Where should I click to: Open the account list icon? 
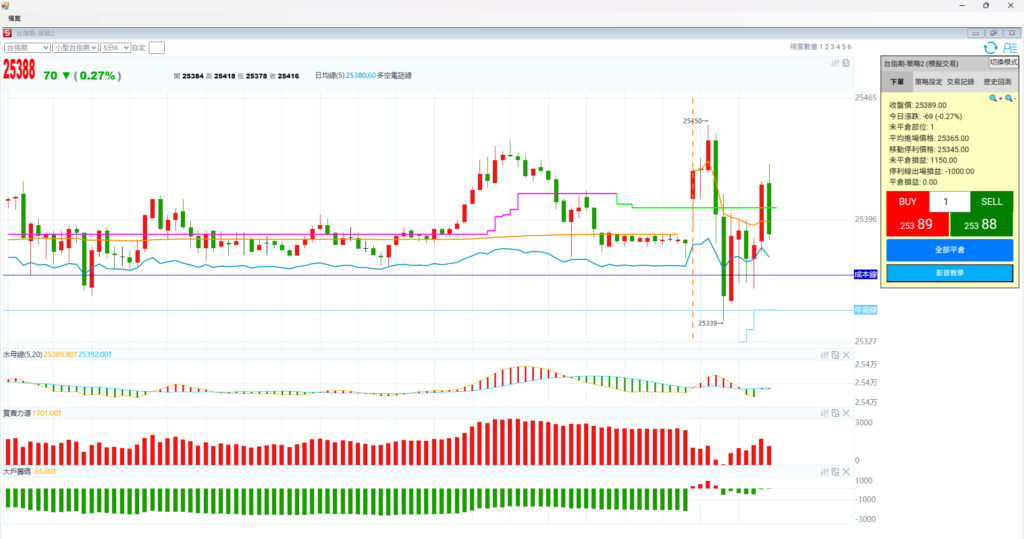1009,47
